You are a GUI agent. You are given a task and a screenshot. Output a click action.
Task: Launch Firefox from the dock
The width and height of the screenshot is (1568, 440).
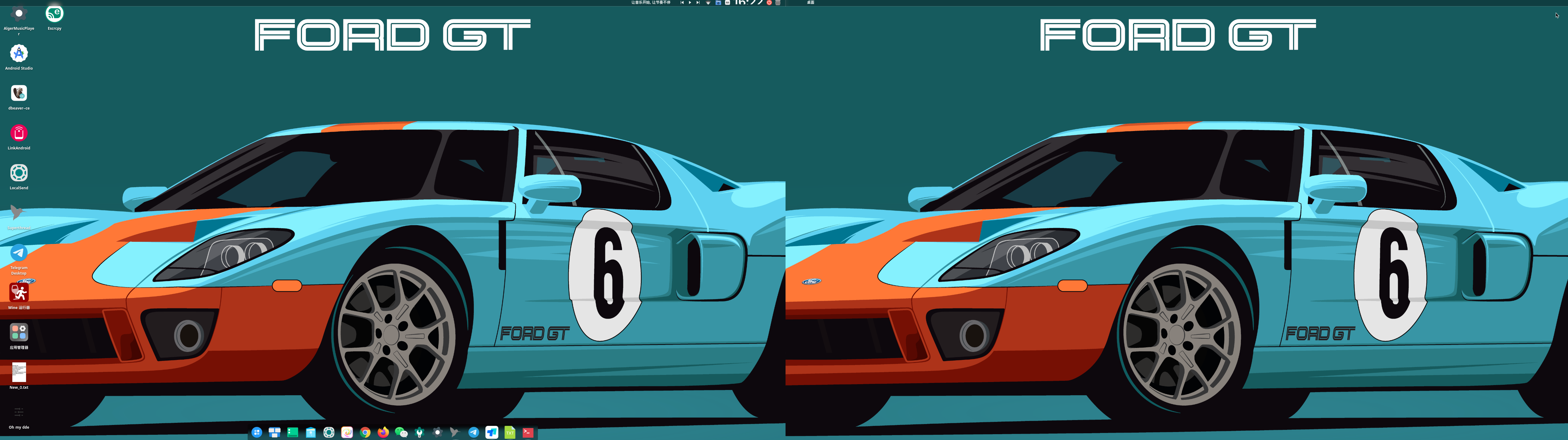pyautogui.click(x=383, y=432)
